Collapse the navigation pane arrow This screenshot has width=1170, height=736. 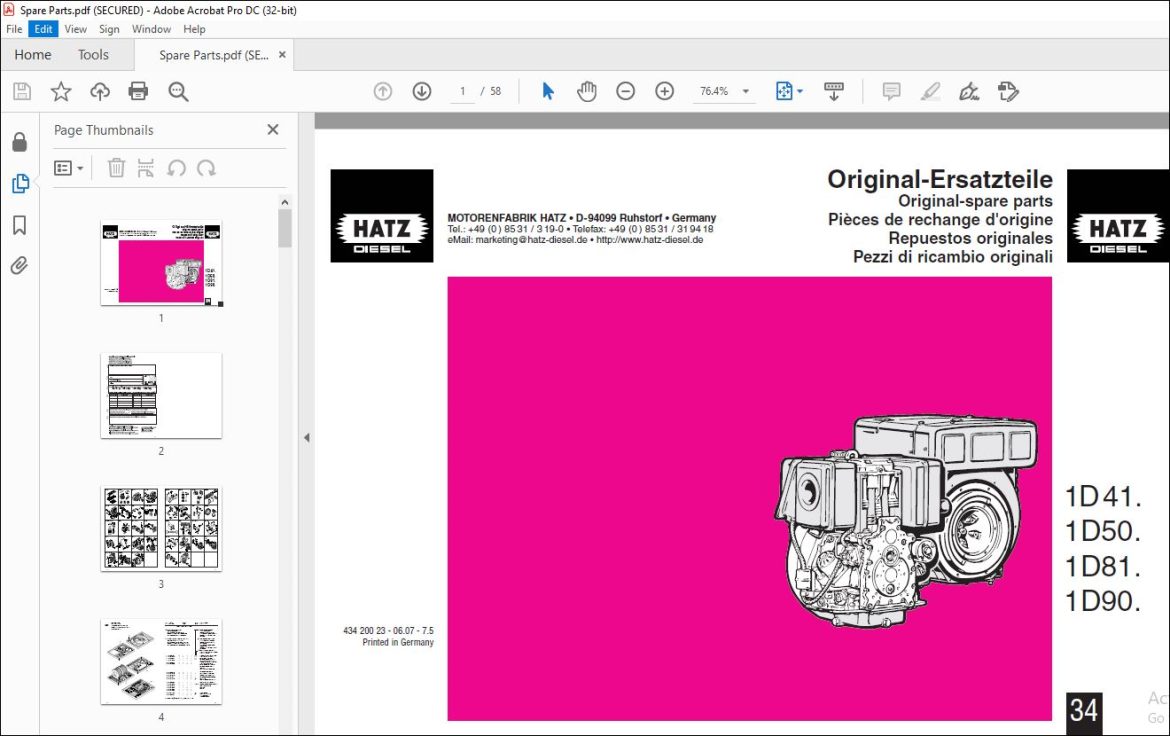pos(307,437)
